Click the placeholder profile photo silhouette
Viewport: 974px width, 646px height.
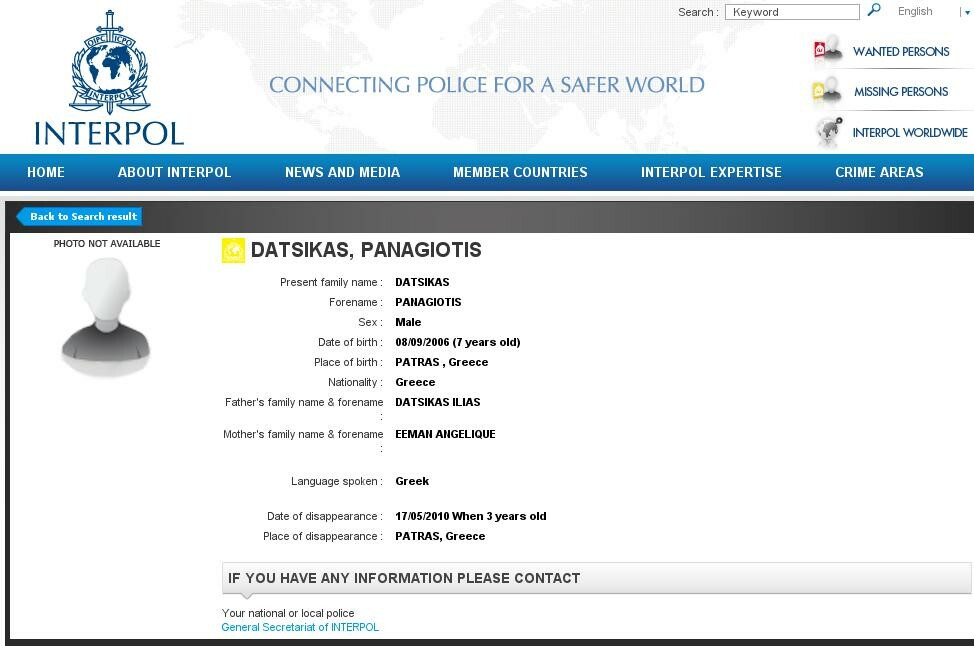(105, 316)
